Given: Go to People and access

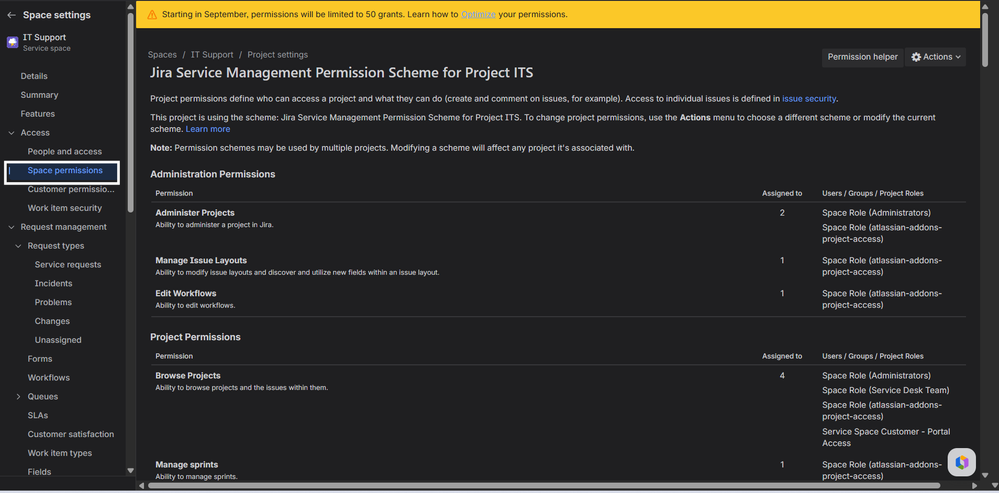Looking at the screenshot, I should coord(64,152).
